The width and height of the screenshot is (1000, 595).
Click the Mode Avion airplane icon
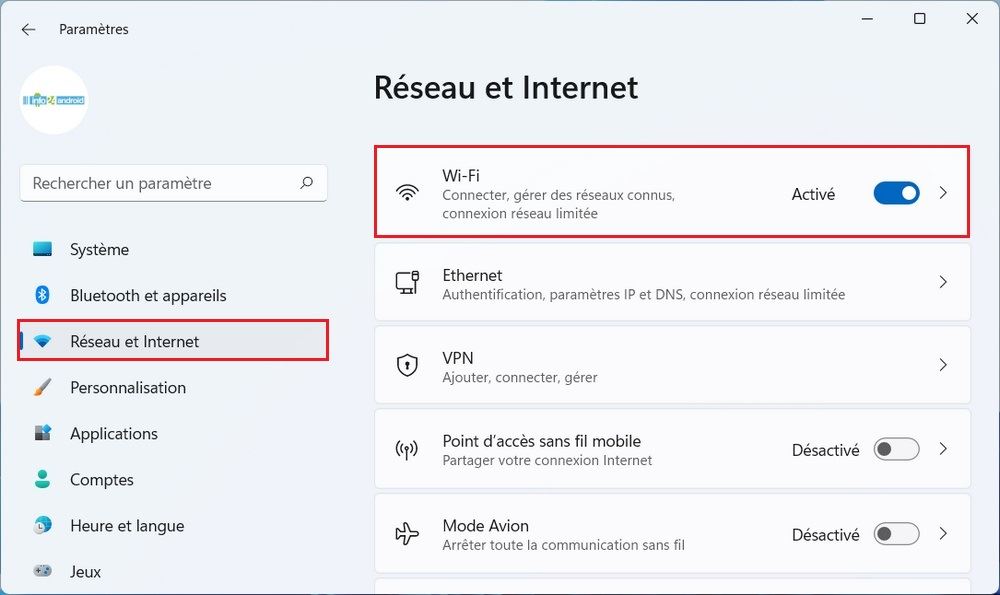[408, 533]
